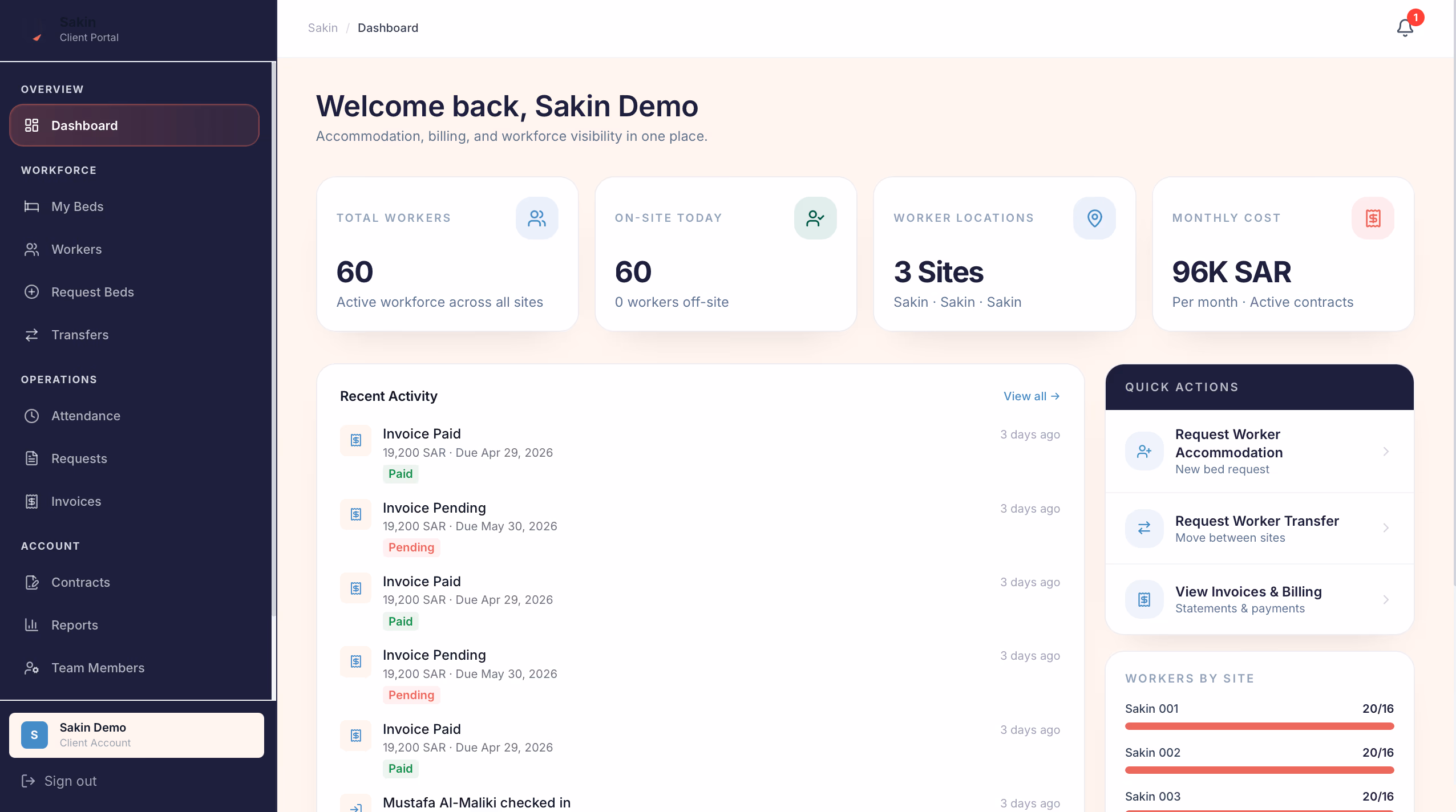Expand View Invoices & Billing chevron

tap(1386, 599)
